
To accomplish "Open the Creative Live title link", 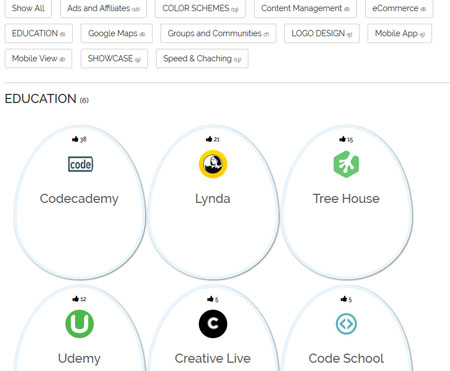I will [x=213, y=358].
